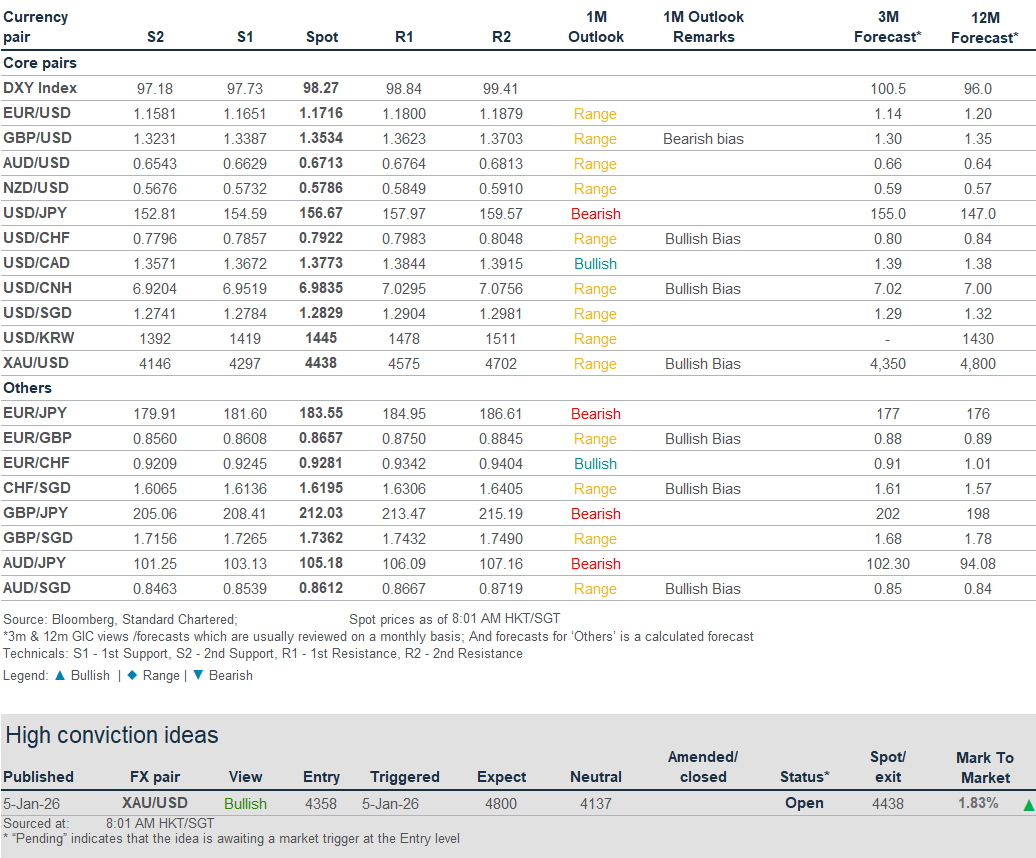Select the EUR/CHF Bullish outlook cell
Viewport: 1036px width, 858px height.
[x=595, y=464]
